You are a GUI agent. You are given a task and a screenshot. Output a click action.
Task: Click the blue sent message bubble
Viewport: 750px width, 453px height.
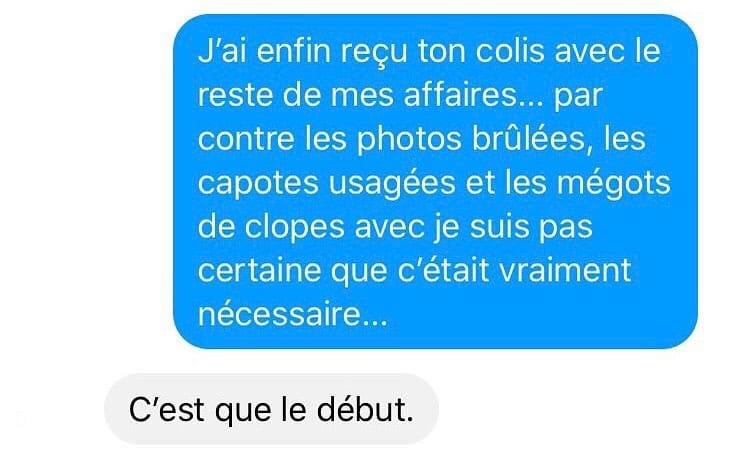click(x=435, y=181)
